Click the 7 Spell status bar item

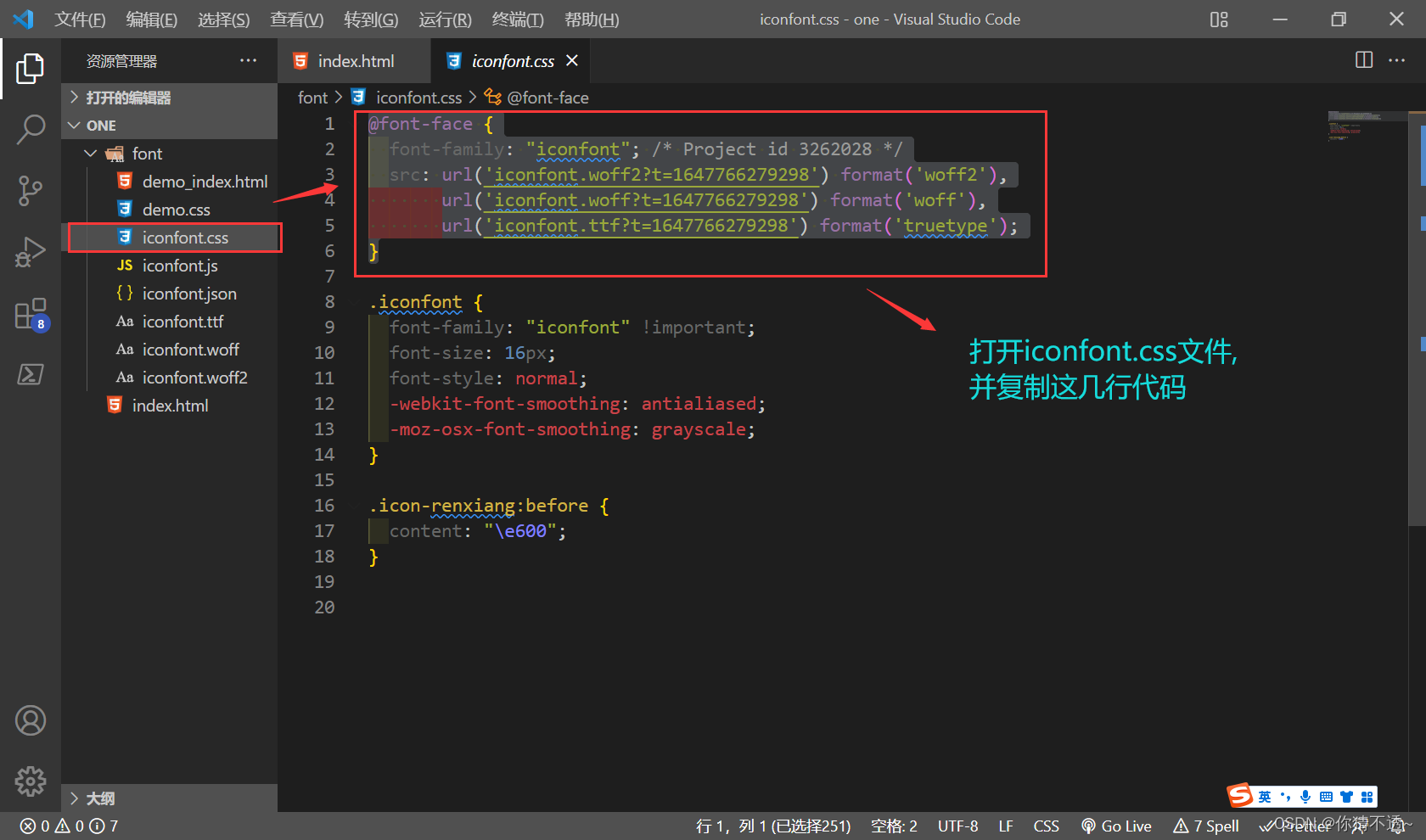click(x=1206, y=826)
